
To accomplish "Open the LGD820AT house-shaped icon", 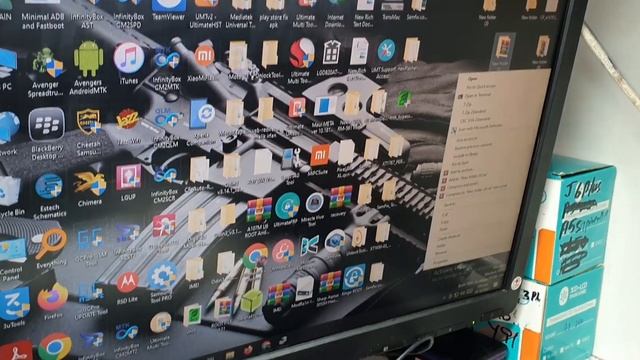I will pyautogui.click(x=331, y=52).
